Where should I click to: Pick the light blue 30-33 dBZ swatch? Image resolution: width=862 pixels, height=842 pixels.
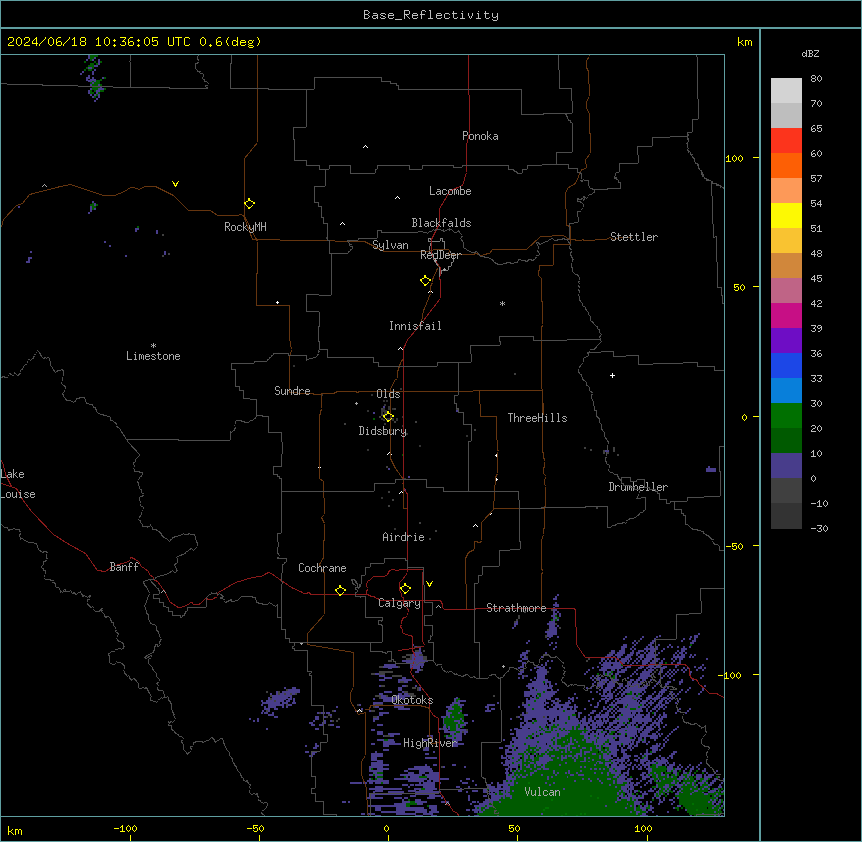[x=786, y=390]
